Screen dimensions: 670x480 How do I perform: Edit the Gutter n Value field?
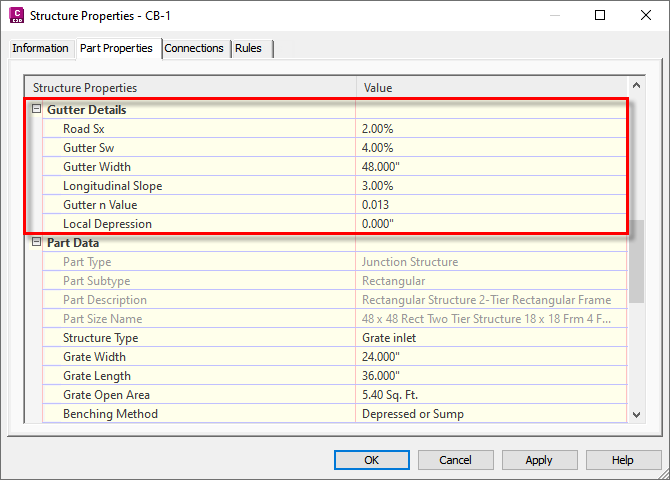[x=490, y=205]
